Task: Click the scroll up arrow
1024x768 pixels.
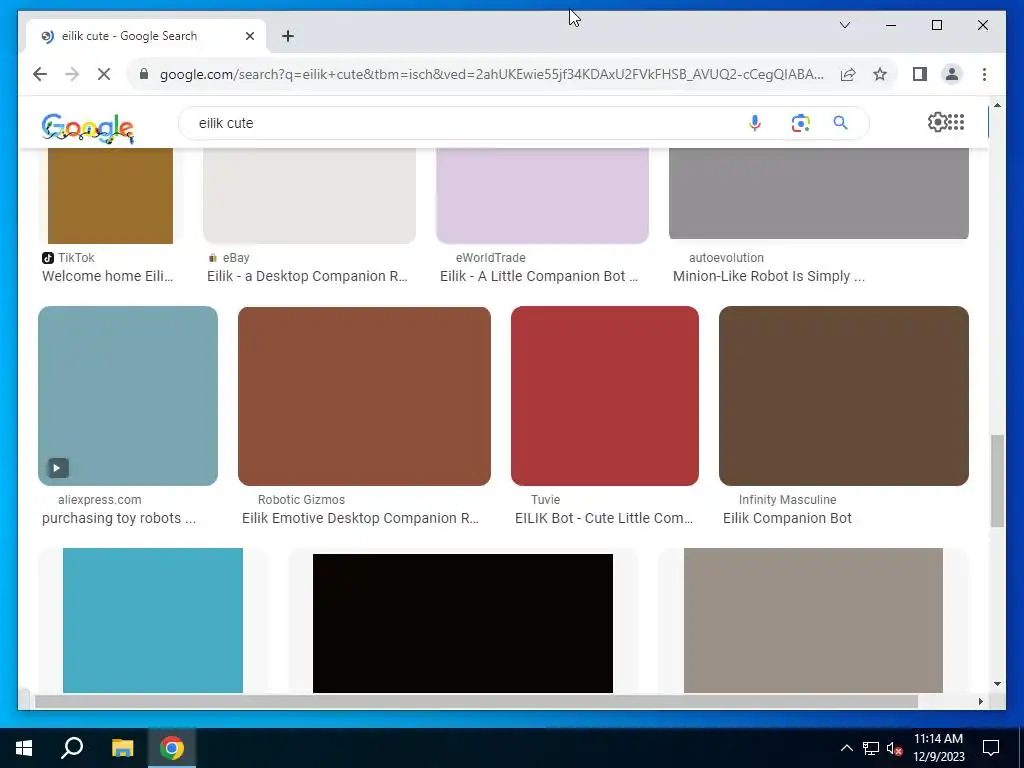Action: pos(997,104)
